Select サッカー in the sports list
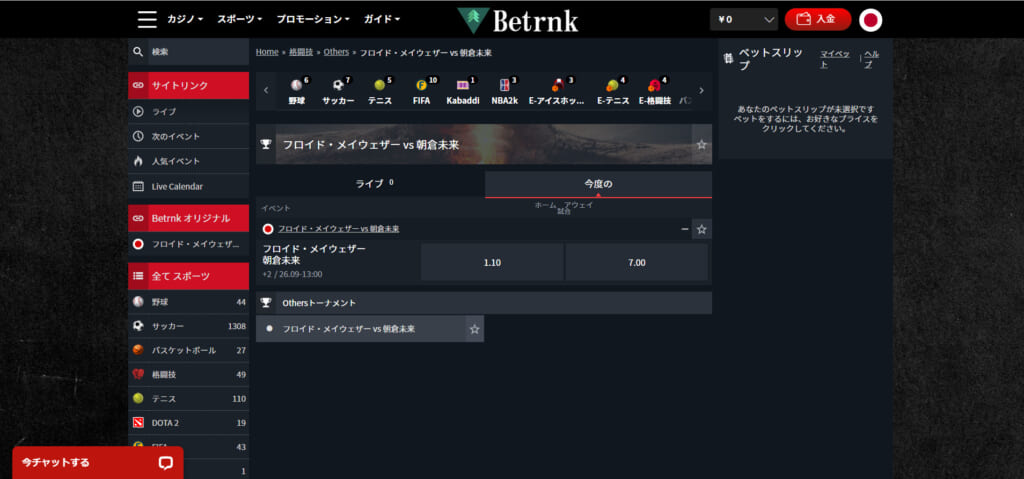The image size is (1024, 479). coord(189,326)
